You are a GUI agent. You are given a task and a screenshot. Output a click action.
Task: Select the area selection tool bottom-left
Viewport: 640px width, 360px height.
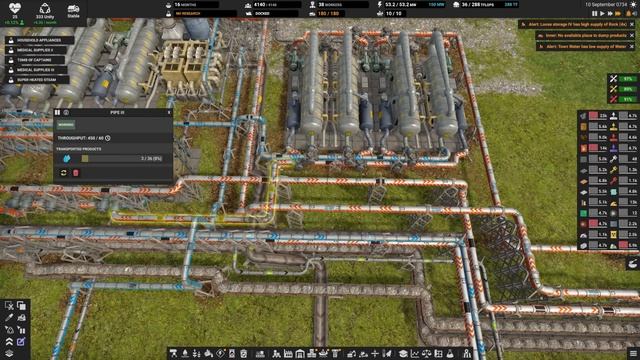pyautogui.click(x=9, y=305)
